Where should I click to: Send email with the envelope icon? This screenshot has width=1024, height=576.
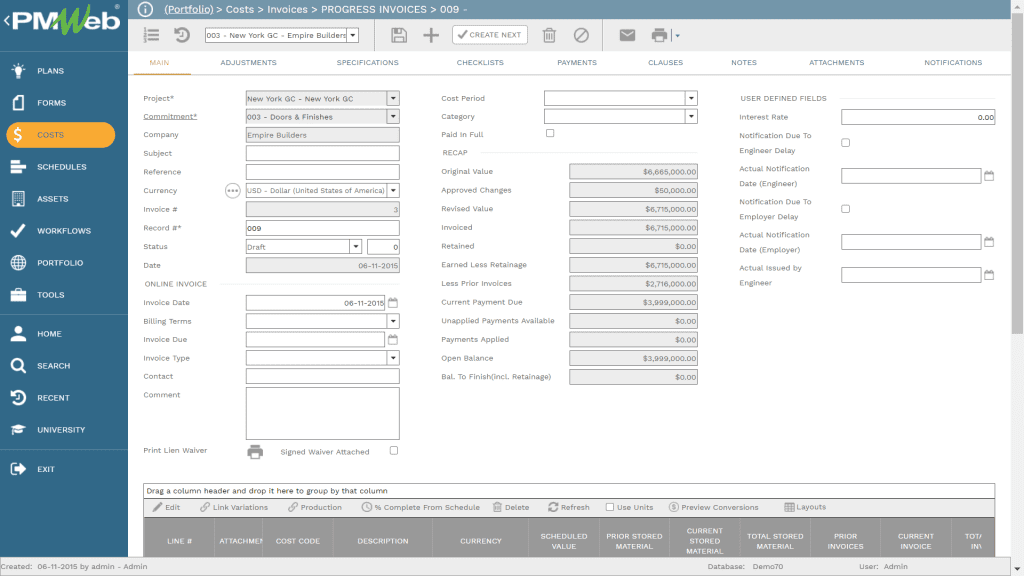click(x=627, y=35)
